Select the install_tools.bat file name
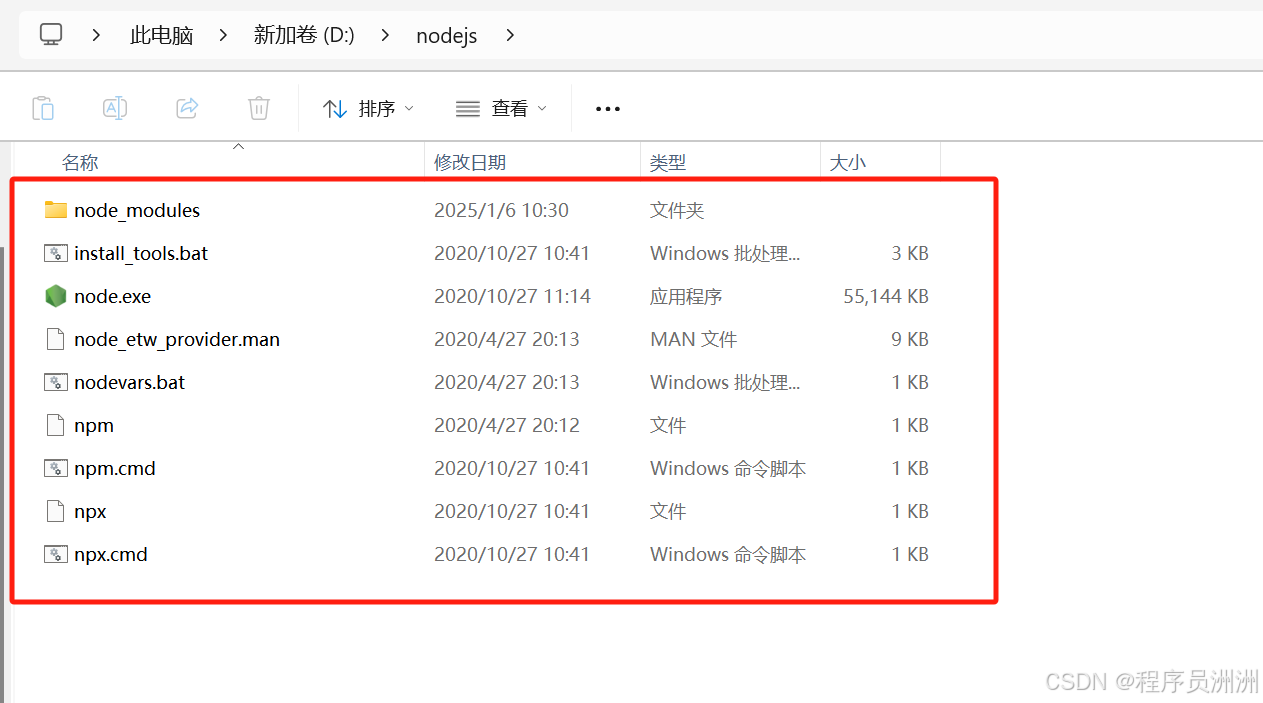 [x=141, y=253]
